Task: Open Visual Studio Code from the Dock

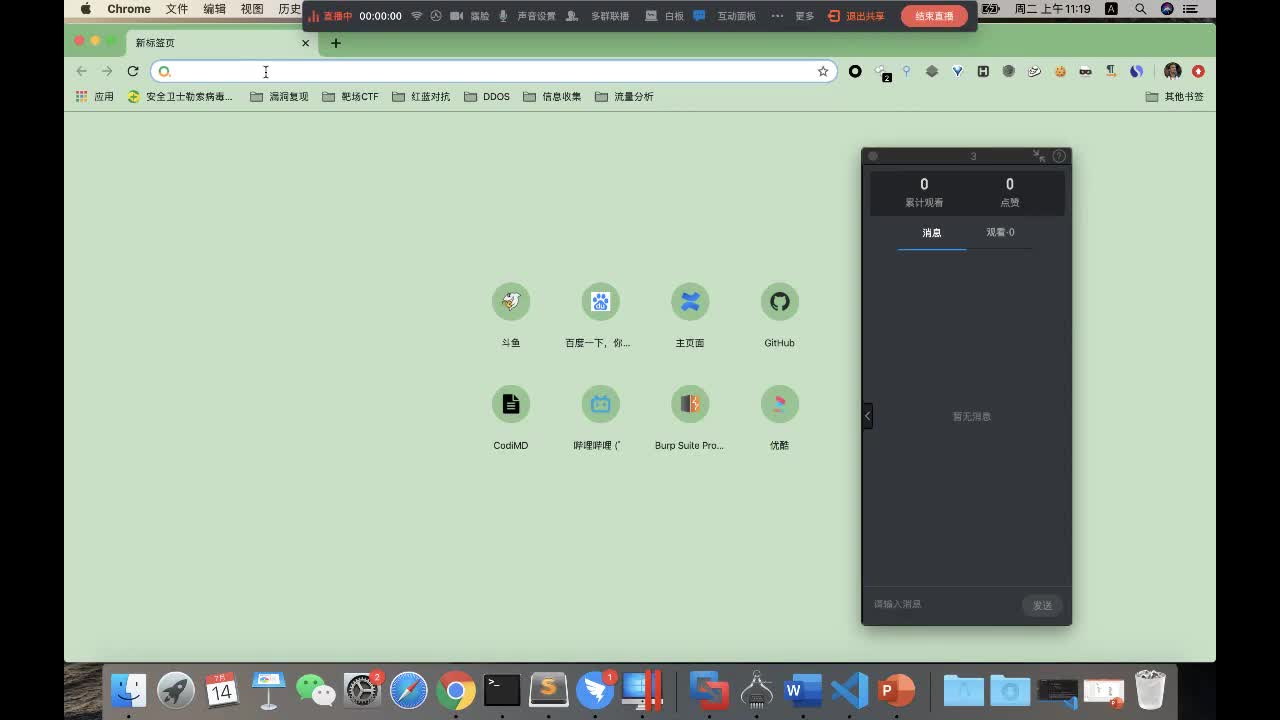Action: [849, 690]
